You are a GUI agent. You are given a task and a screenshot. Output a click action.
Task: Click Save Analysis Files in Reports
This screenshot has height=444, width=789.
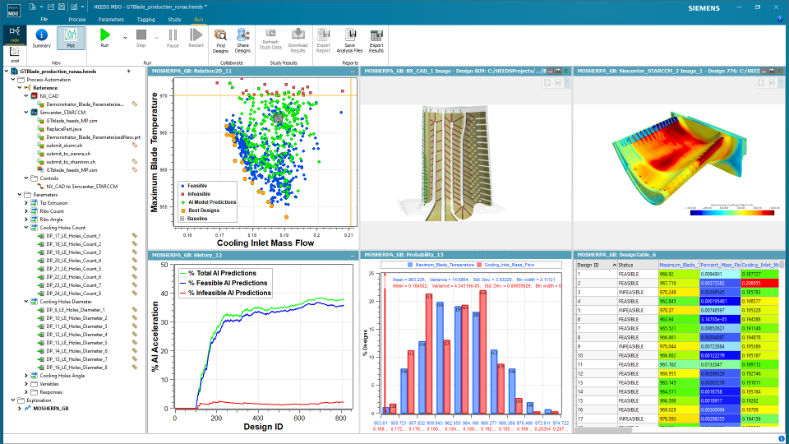tap(350, 40)
